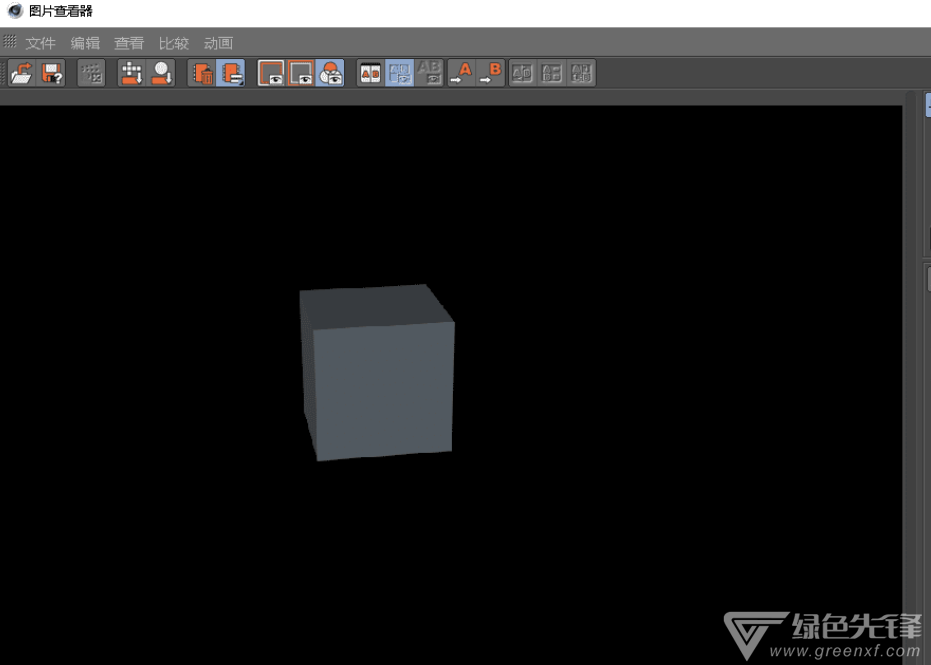Click the grayed-out stop rendering grid icon
Image resolution: width=931 pixels, height=665 pixels.
point(91,73)
